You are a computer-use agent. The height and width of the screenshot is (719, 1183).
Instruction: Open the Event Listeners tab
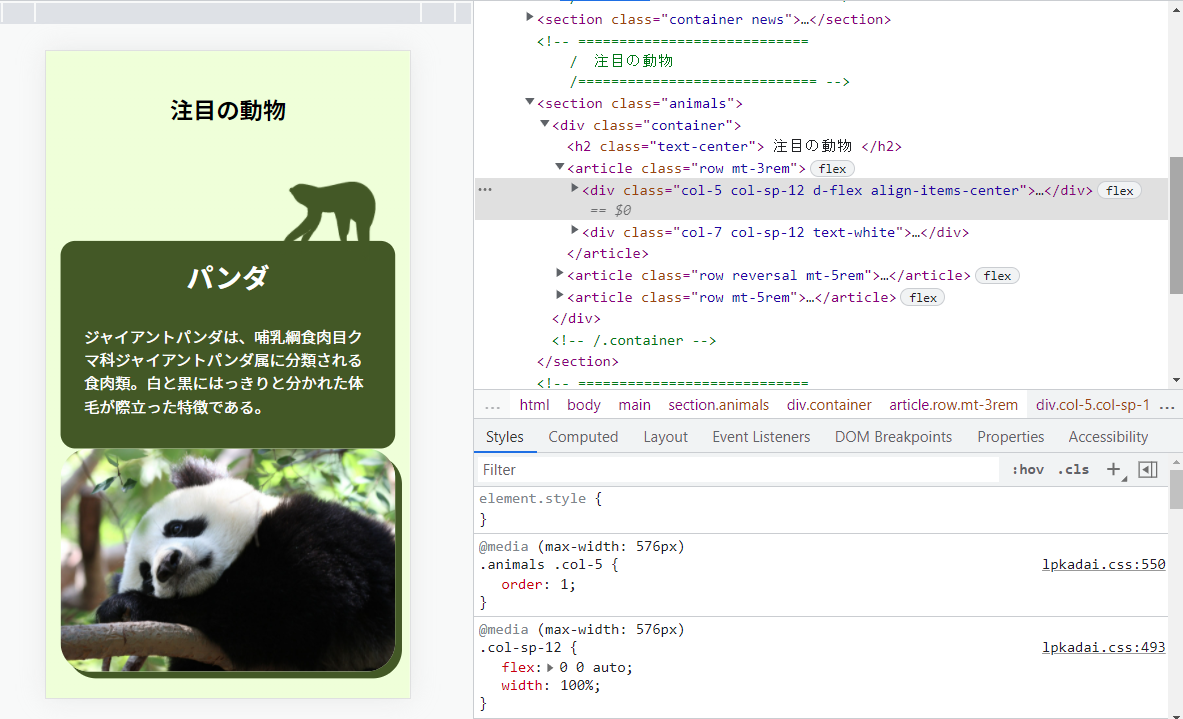[x=761, y=437]
